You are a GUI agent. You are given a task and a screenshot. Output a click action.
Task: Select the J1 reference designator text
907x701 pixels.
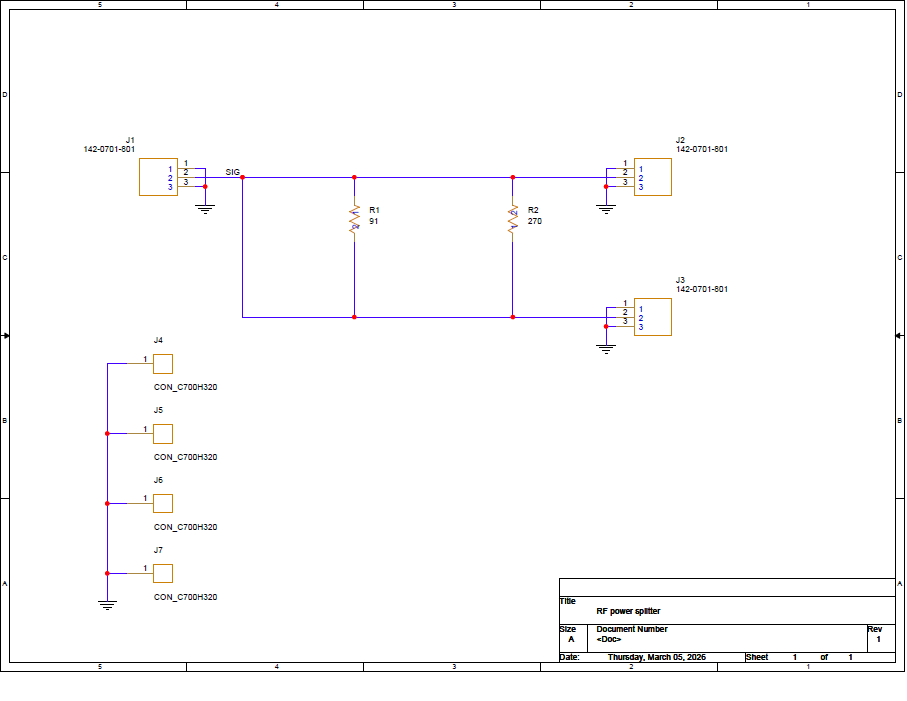(130, 140)
